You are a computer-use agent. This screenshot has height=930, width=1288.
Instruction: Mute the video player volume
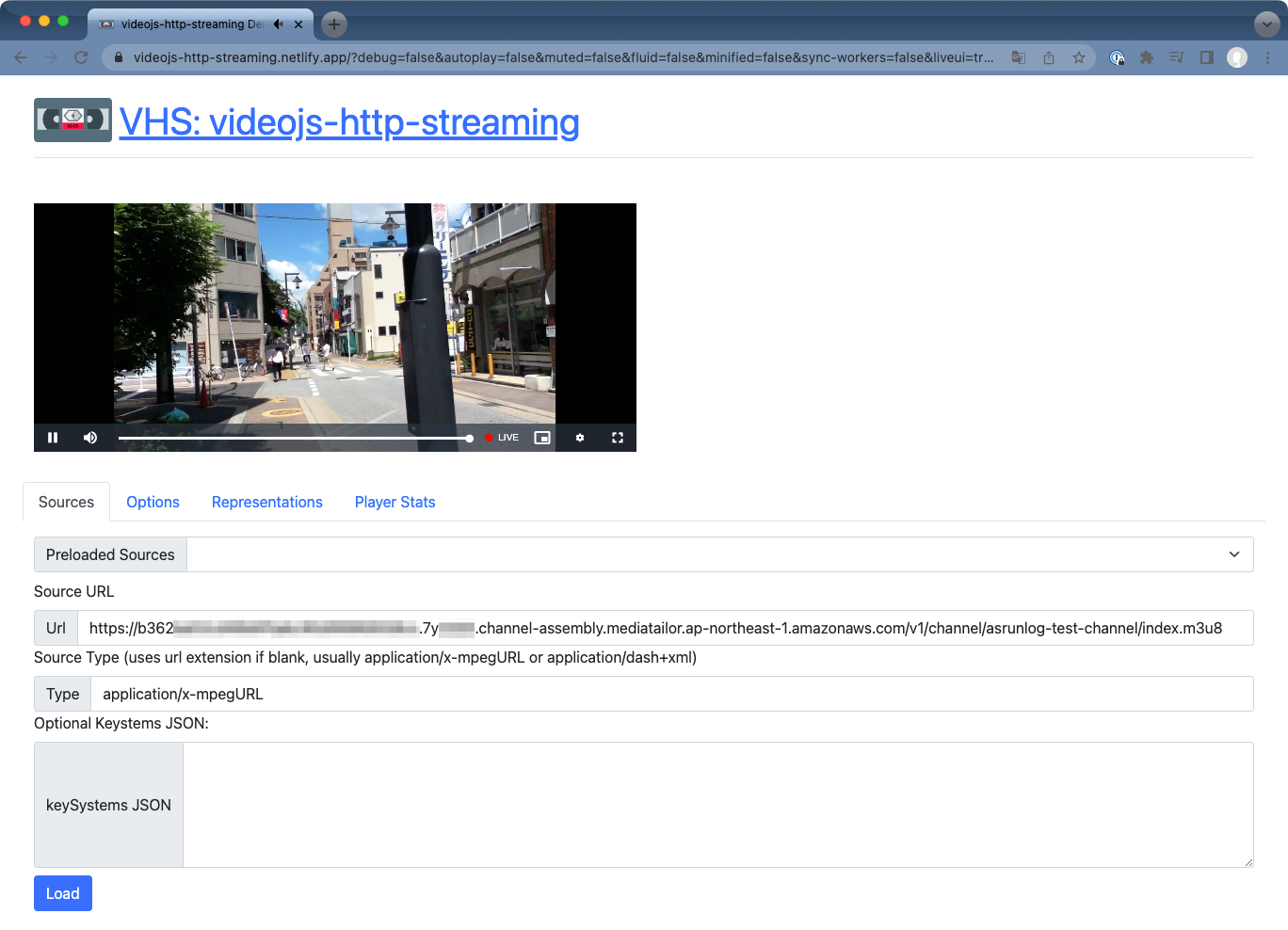click(90, 438)
